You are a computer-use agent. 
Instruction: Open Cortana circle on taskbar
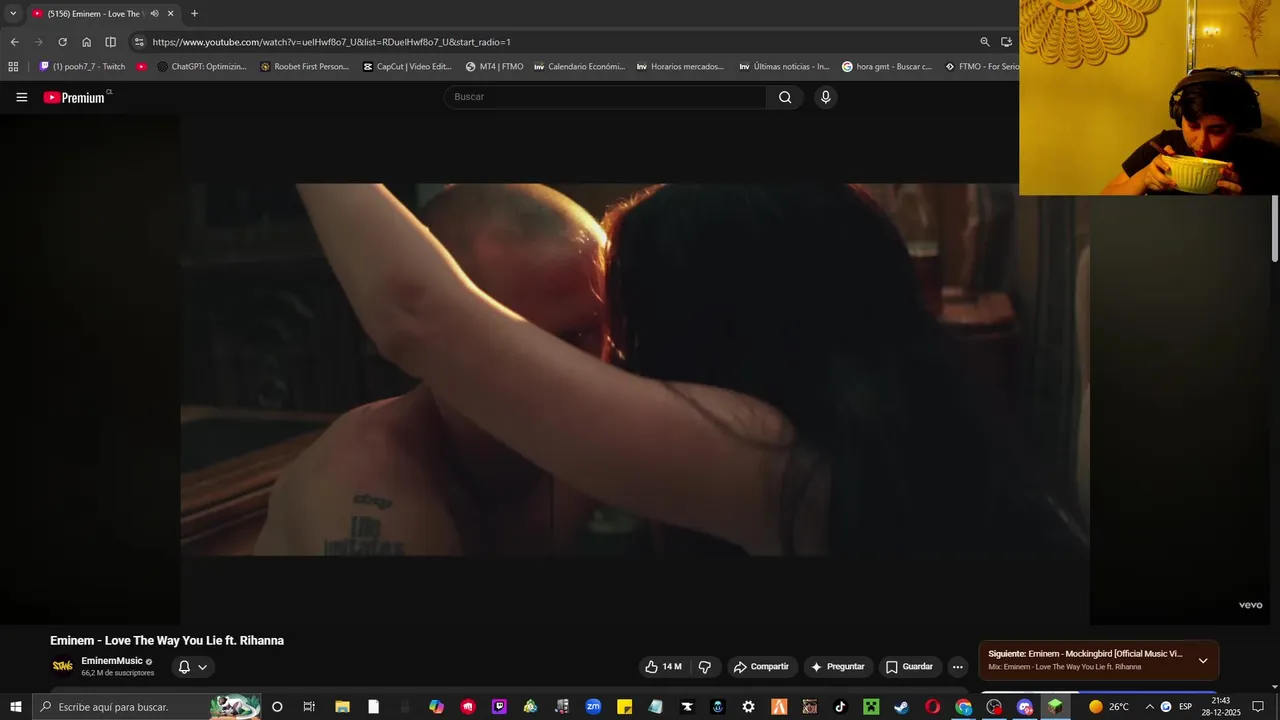277,707
